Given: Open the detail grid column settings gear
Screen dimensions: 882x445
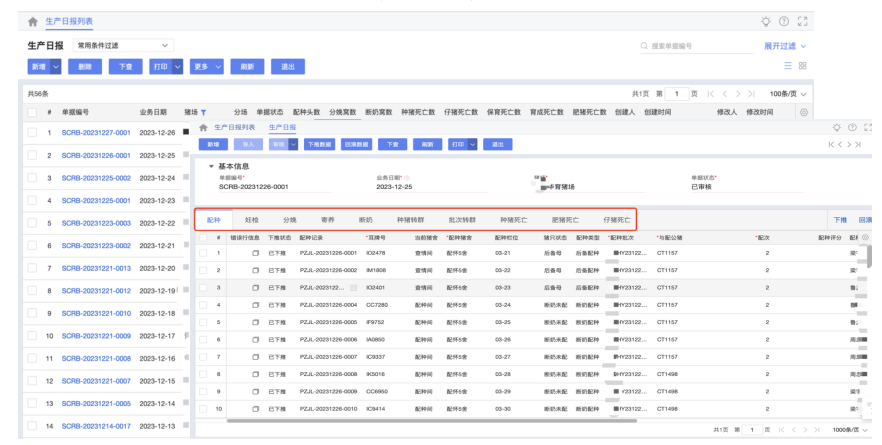Looking at the screenshot, I should [x=865, y=237].
